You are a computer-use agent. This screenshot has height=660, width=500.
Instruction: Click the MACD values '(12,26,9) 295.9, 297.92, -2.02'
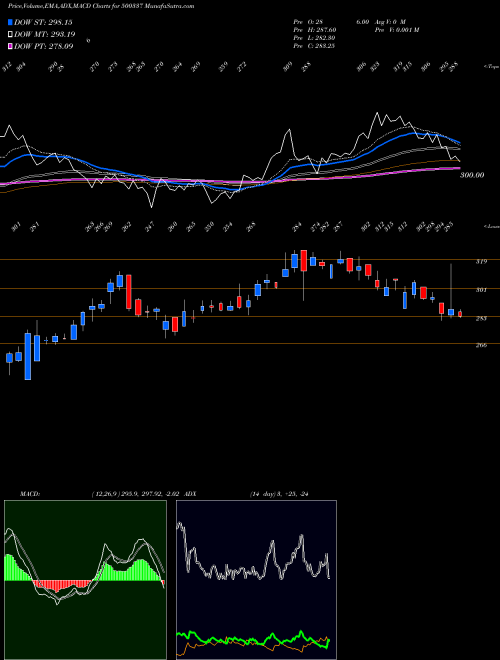point(136,493)
